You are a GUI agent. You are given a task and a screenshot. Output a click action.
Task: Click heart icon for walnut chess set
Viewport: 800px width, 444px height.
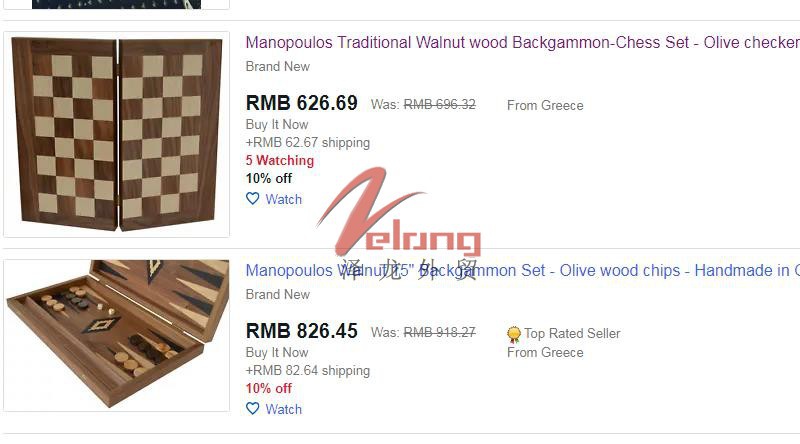click(x=253, y=199)
